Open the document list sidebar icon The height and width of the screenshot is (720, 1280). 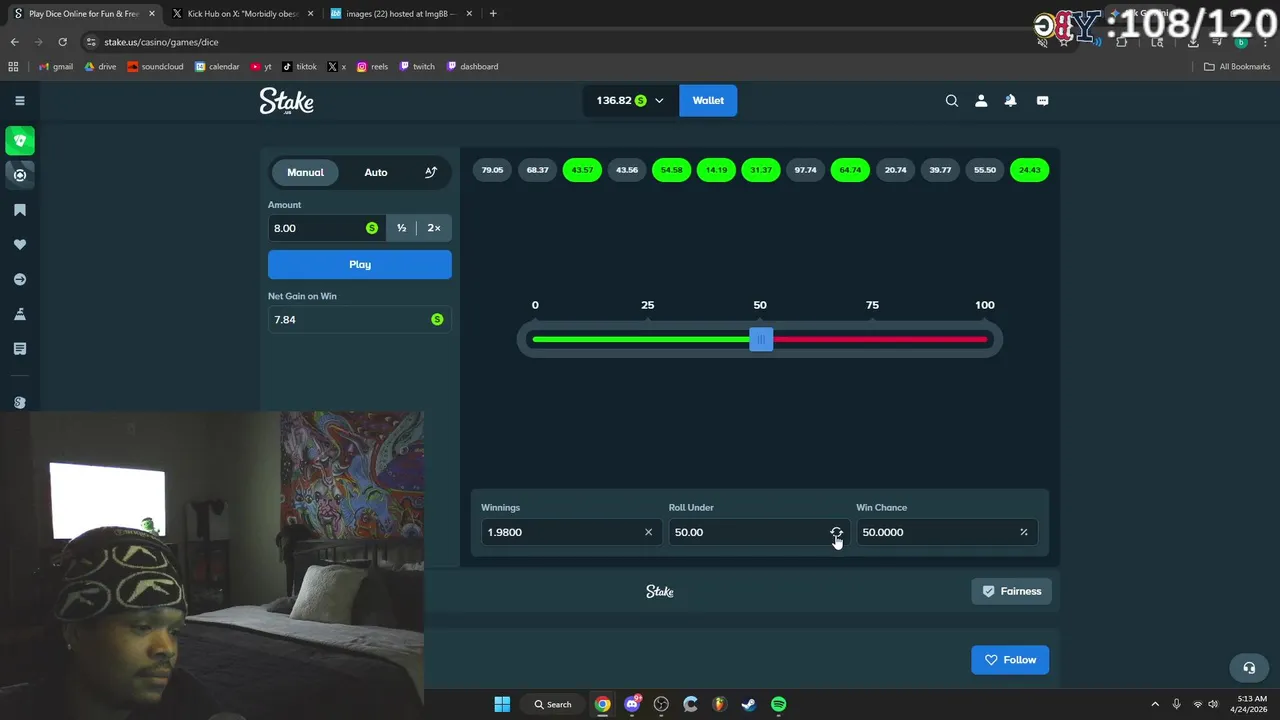click(x=19, y=349)
